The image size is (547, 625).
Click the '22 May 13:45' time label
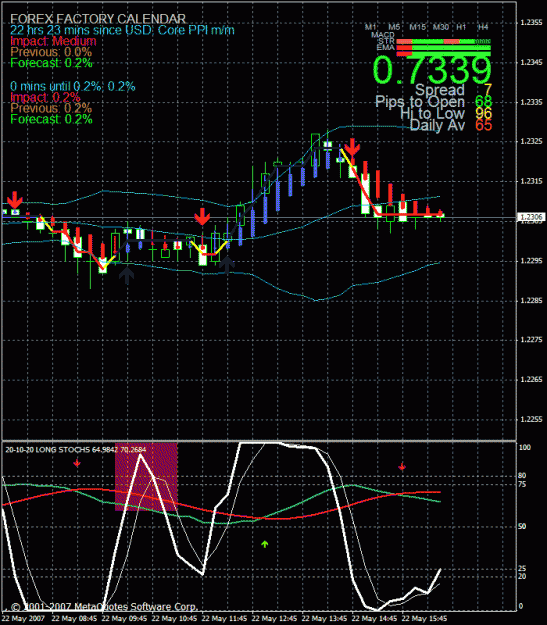pos(325,619)
